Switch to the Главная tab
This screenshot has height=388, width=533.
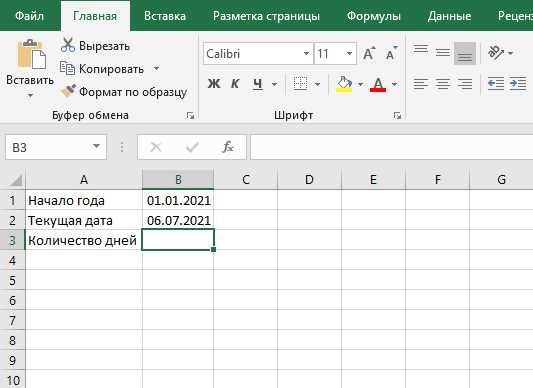click(x=95, y=16)
